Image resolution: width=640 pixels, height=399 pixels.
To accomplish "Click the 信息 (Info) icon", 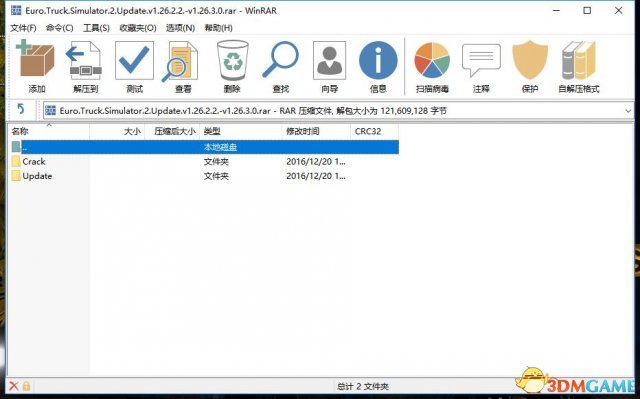I will coord(378,60).
